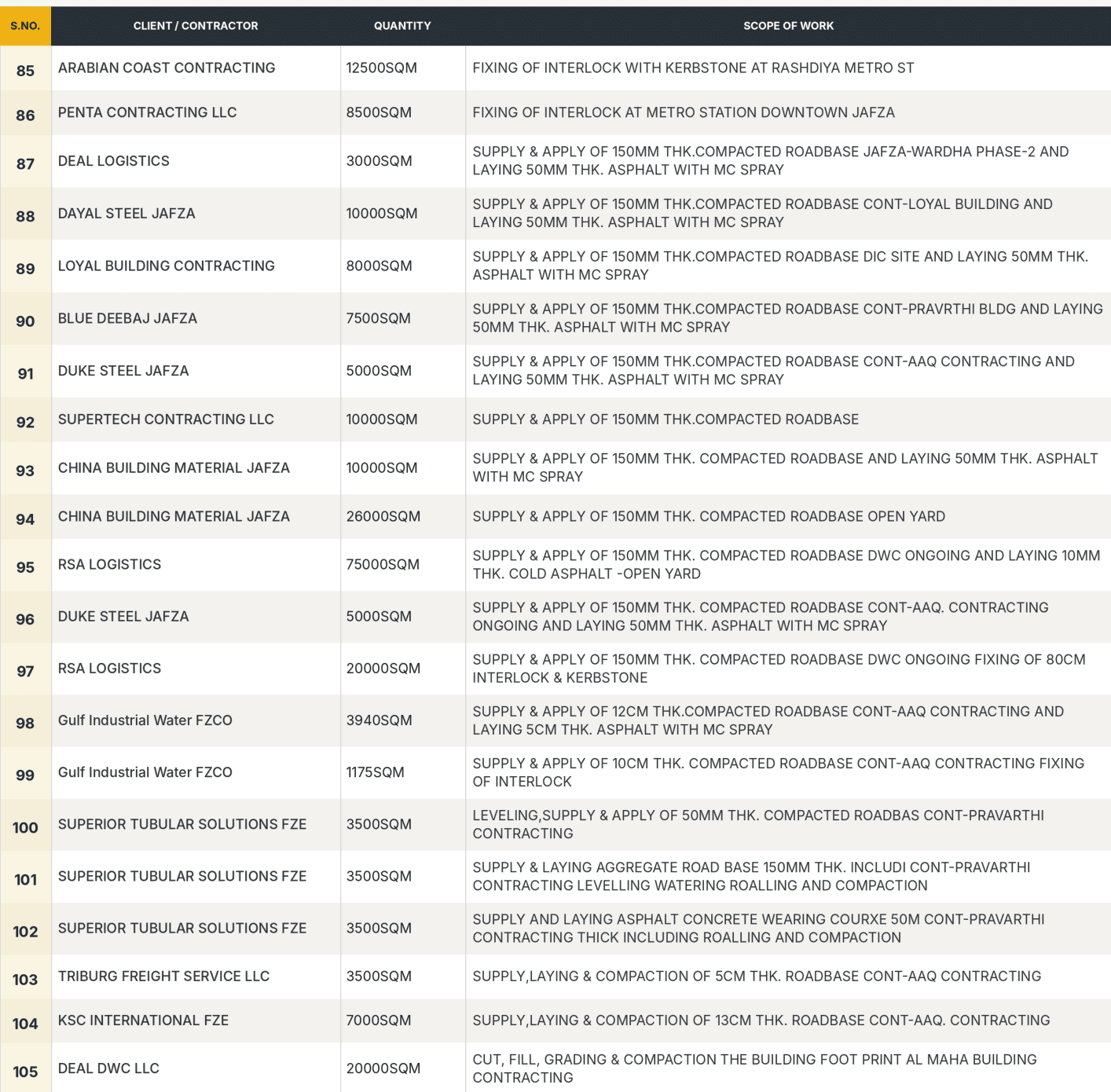Click SUPERIOR TUBULAR SOLUTIONS FZE in row 101
Screen dimensions: 1111x1092
point(182,876)
